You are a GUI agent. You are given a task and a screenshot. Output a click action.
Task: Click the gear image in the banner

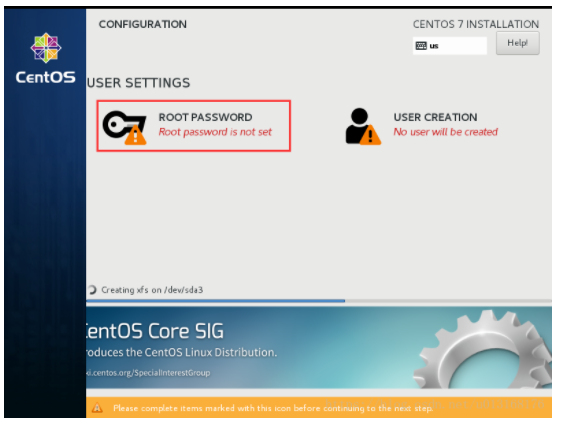[482, 350]
